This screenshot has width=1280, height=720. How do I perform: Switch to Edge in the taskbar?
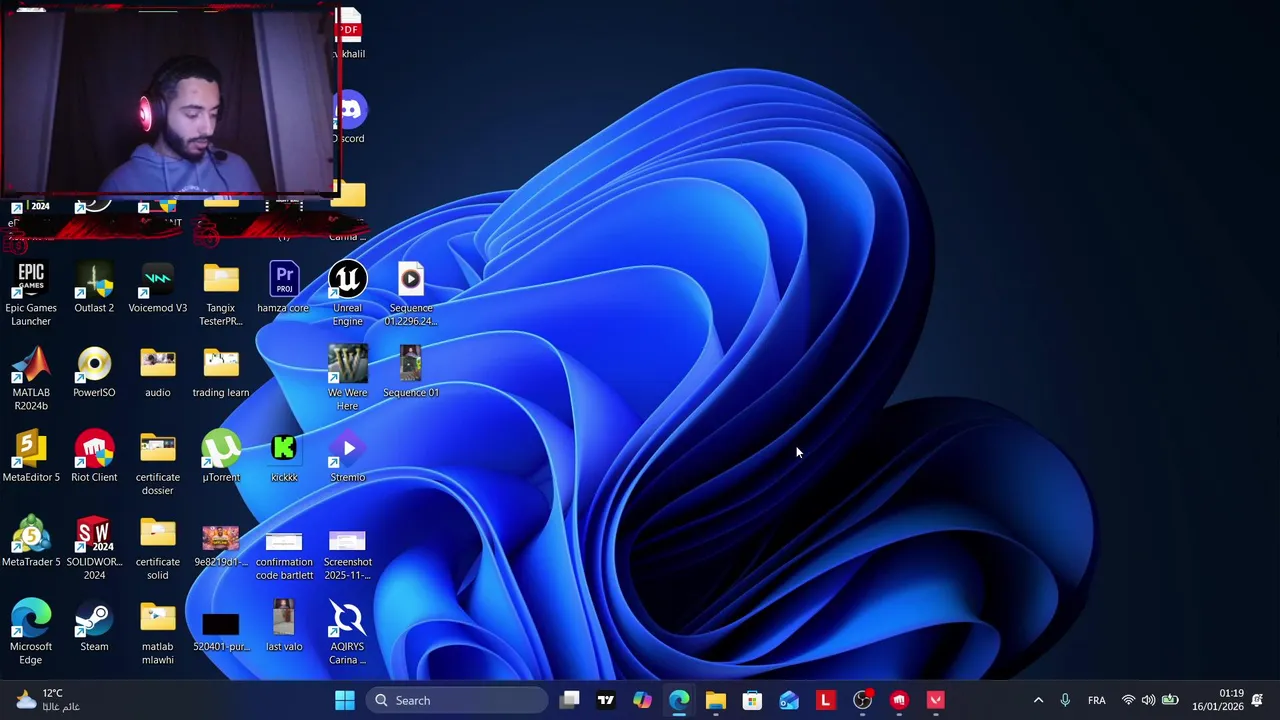(x=679, y=700)
